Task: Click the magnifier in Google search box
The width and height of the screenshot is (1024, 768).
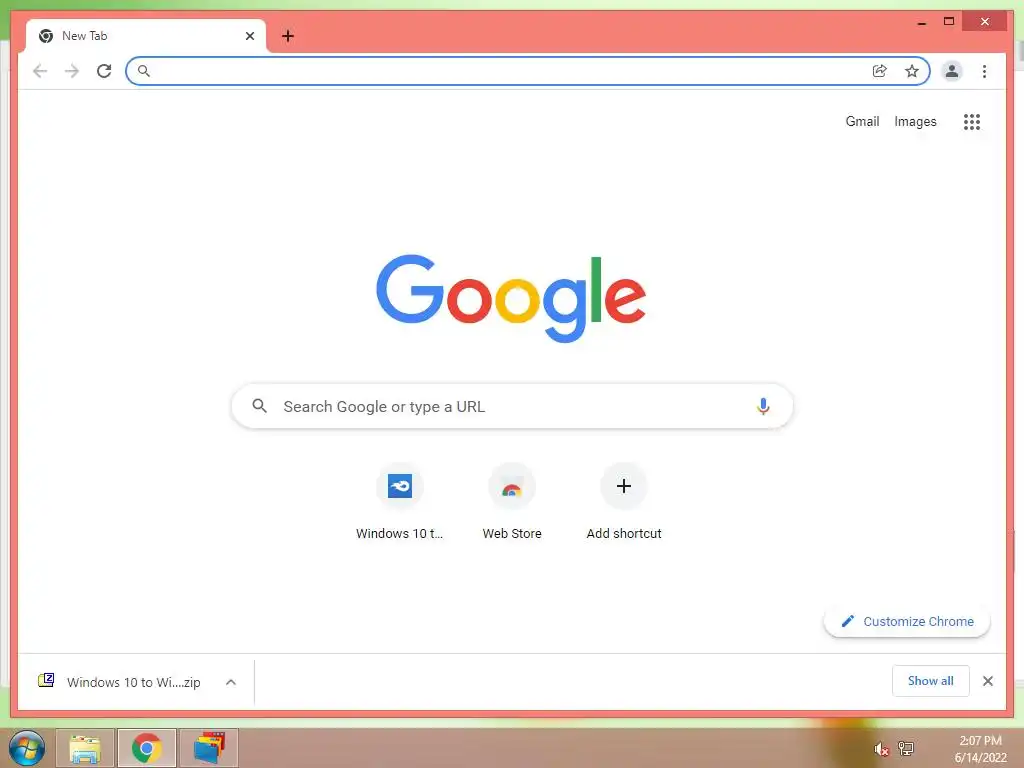Action: point(259,406)
